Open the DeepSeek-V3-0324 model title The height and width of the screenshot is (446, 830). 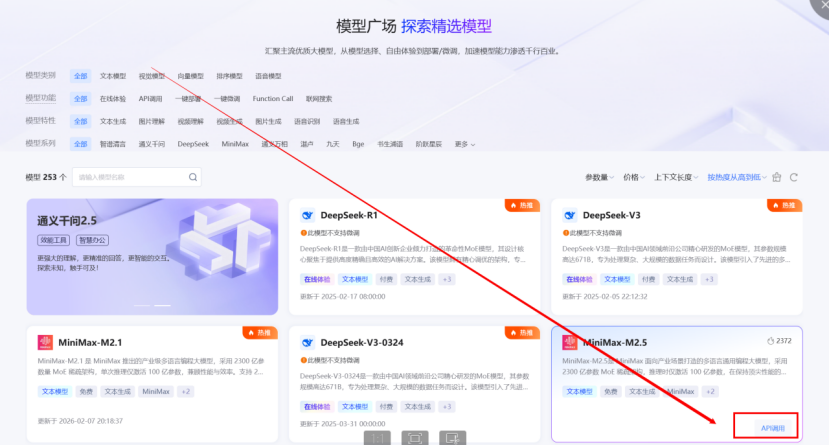[x=362, y=343]
